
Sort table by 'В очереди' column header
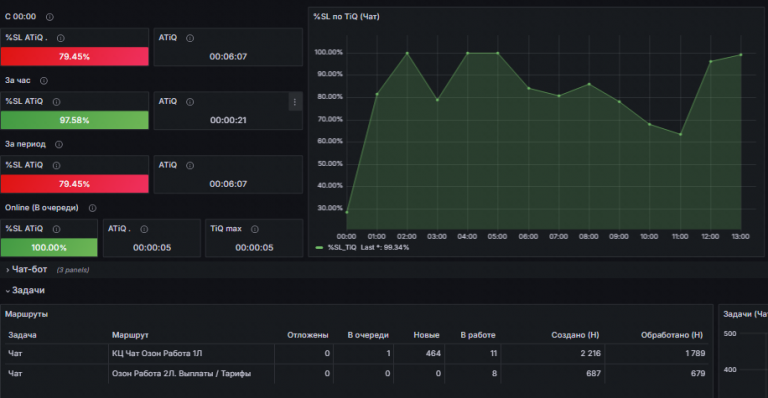pos(368,335)
